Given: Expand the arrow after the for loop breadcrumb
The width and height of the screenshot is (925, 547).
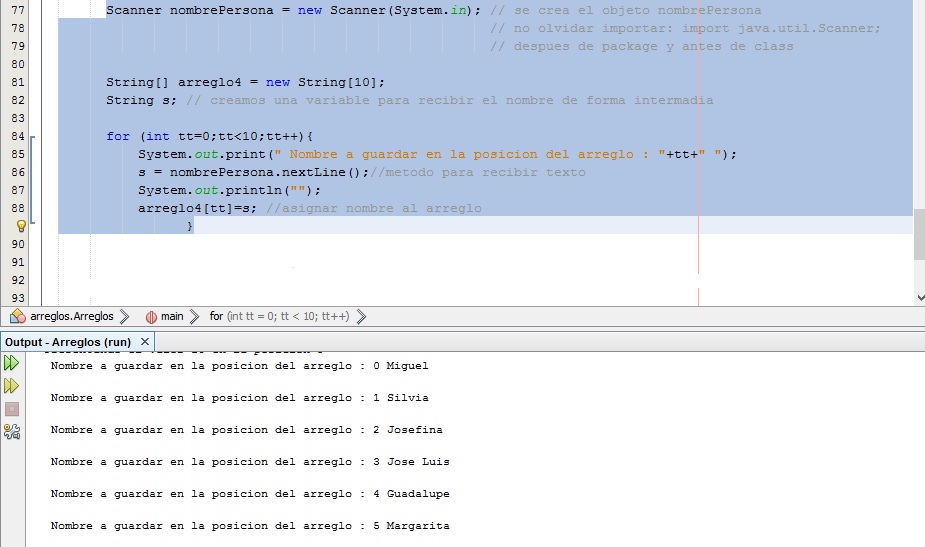Looking at the screenshot, I should [x=361, y=316].
